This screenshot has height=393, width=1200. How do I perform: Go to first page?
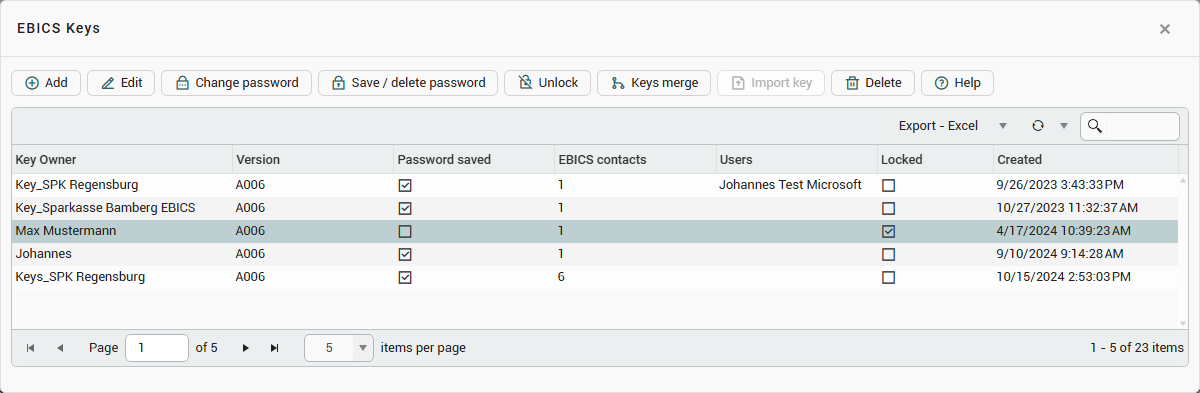point(30,348)
